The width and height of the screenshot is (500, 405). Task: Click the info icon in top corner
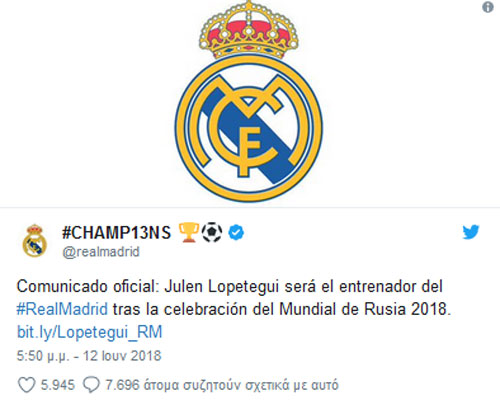pyautogui.click(x=488, y=7)
